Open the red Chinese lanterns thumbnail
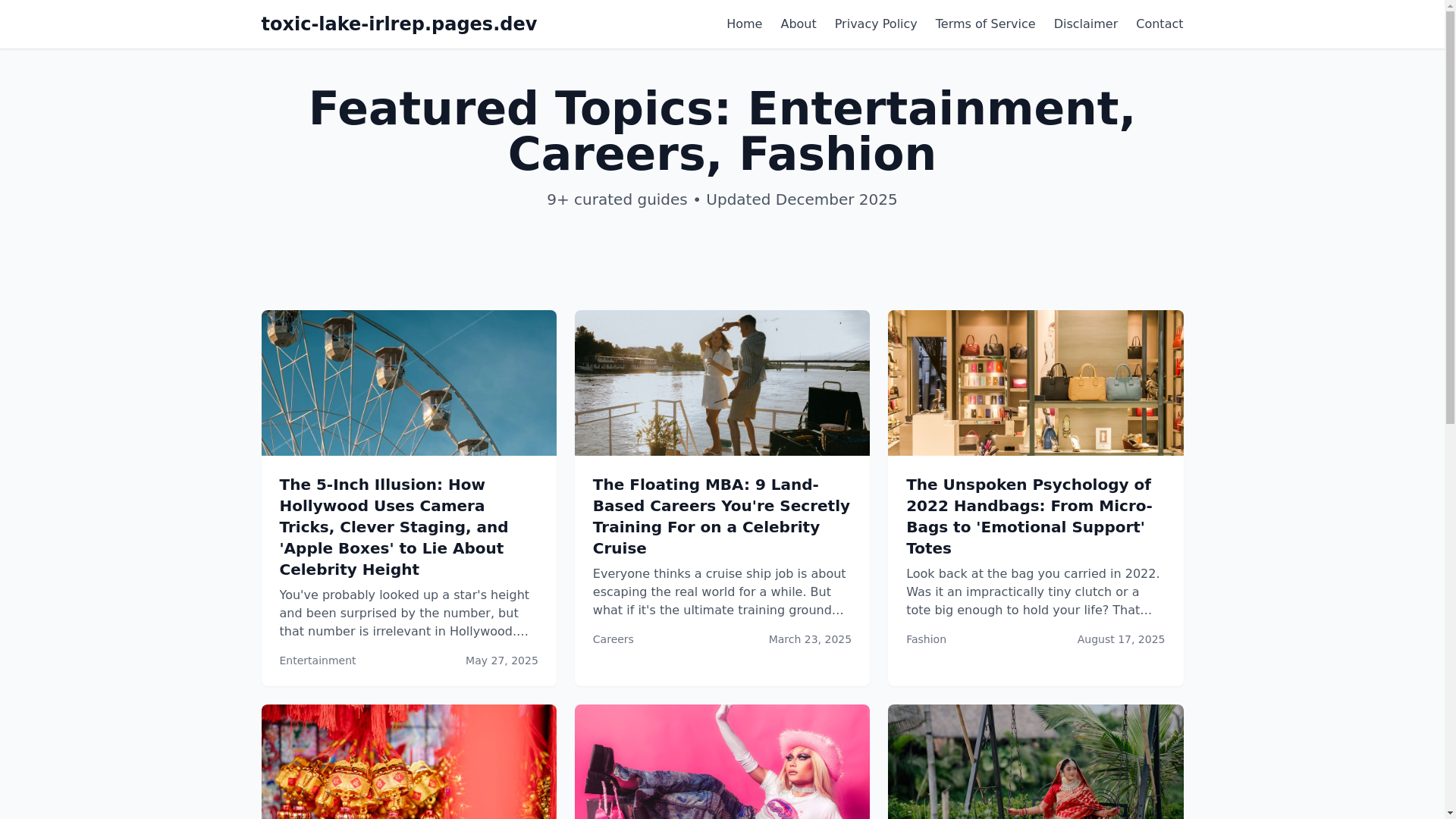1456x819 pixels. (409, 761)
